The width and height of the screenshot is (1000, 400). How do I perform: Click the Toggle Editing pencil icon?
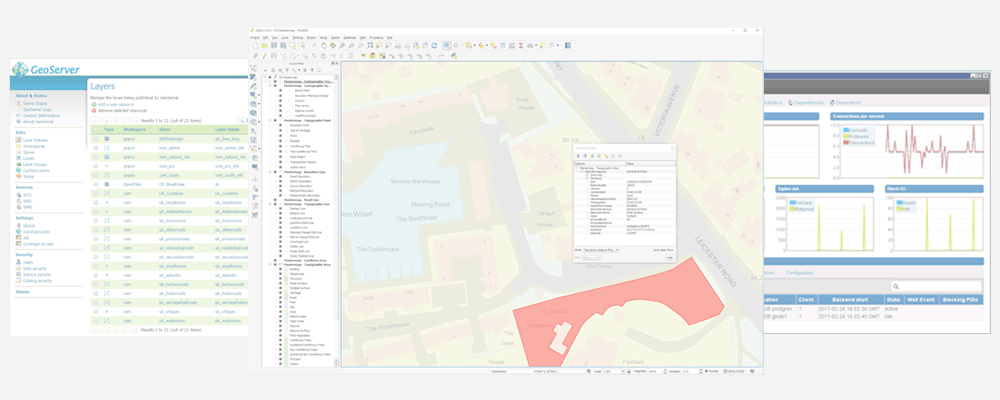click(x=264, y=56)
